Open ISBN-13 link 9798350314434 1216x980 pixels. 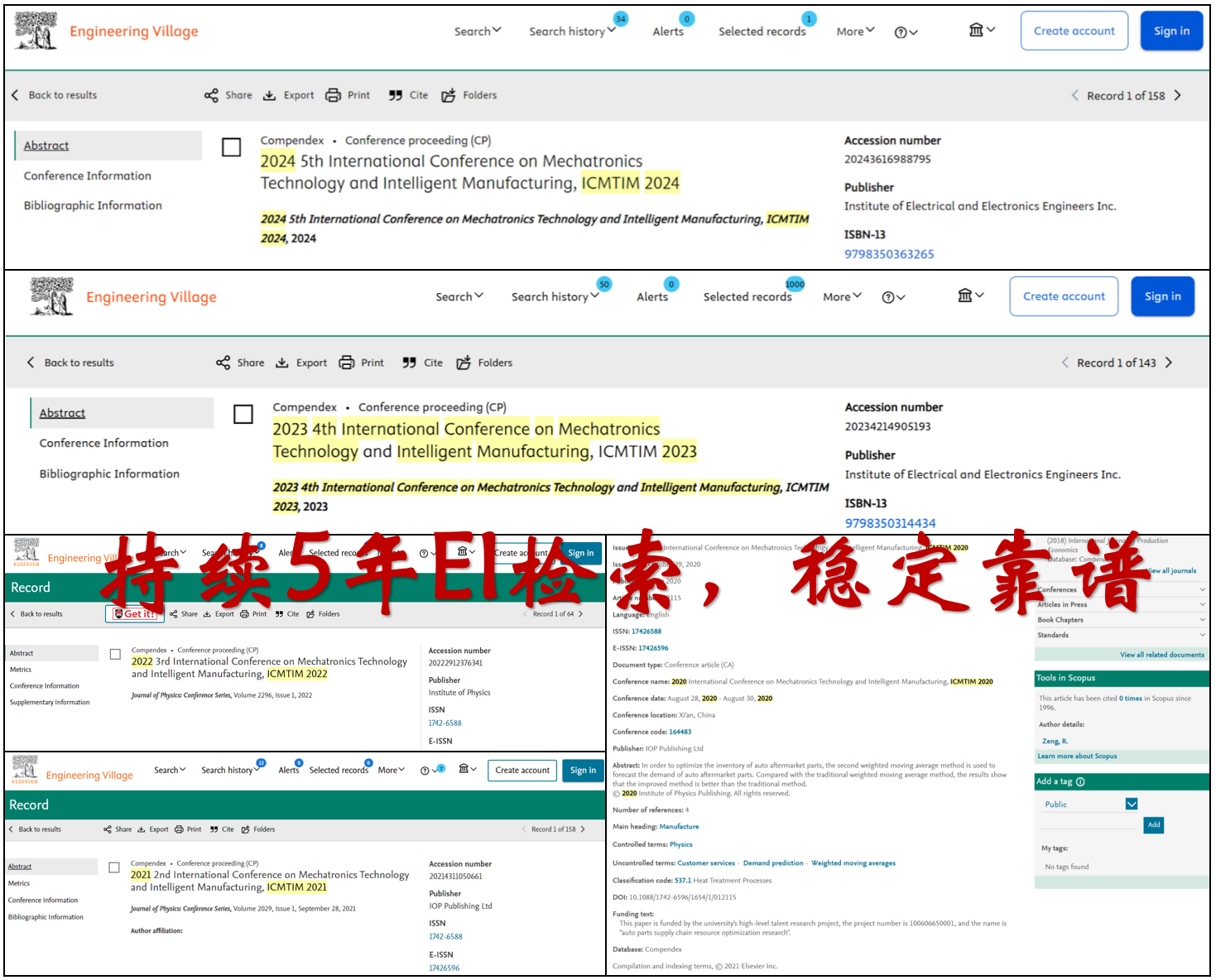(890, 523)
